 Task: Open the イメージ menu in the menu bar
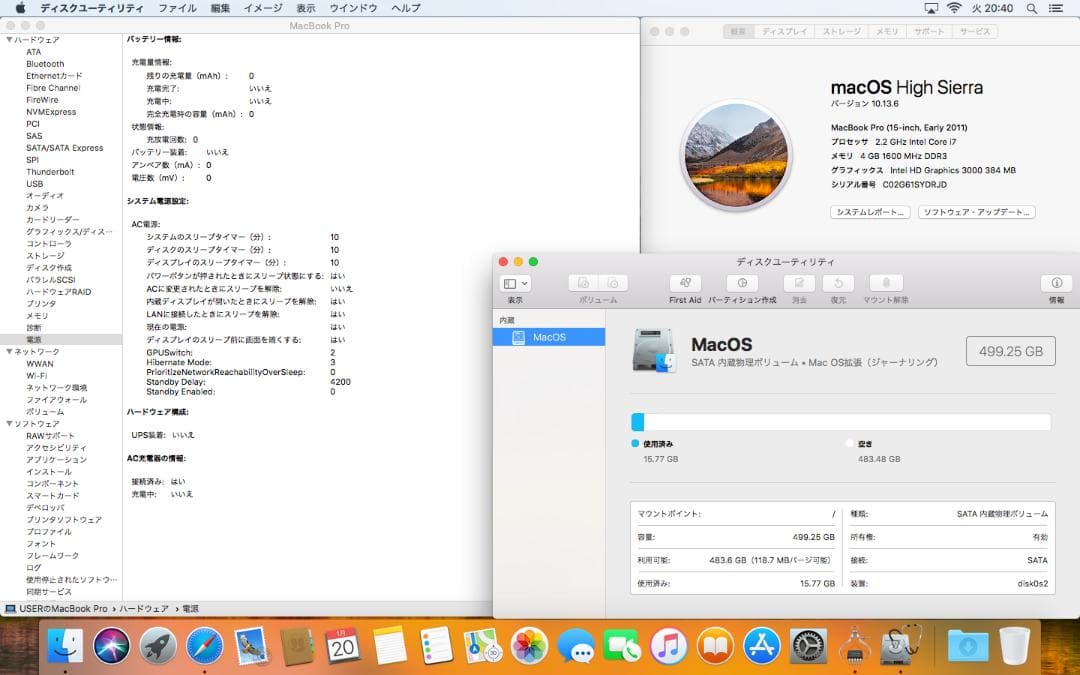tap(264, 8)
